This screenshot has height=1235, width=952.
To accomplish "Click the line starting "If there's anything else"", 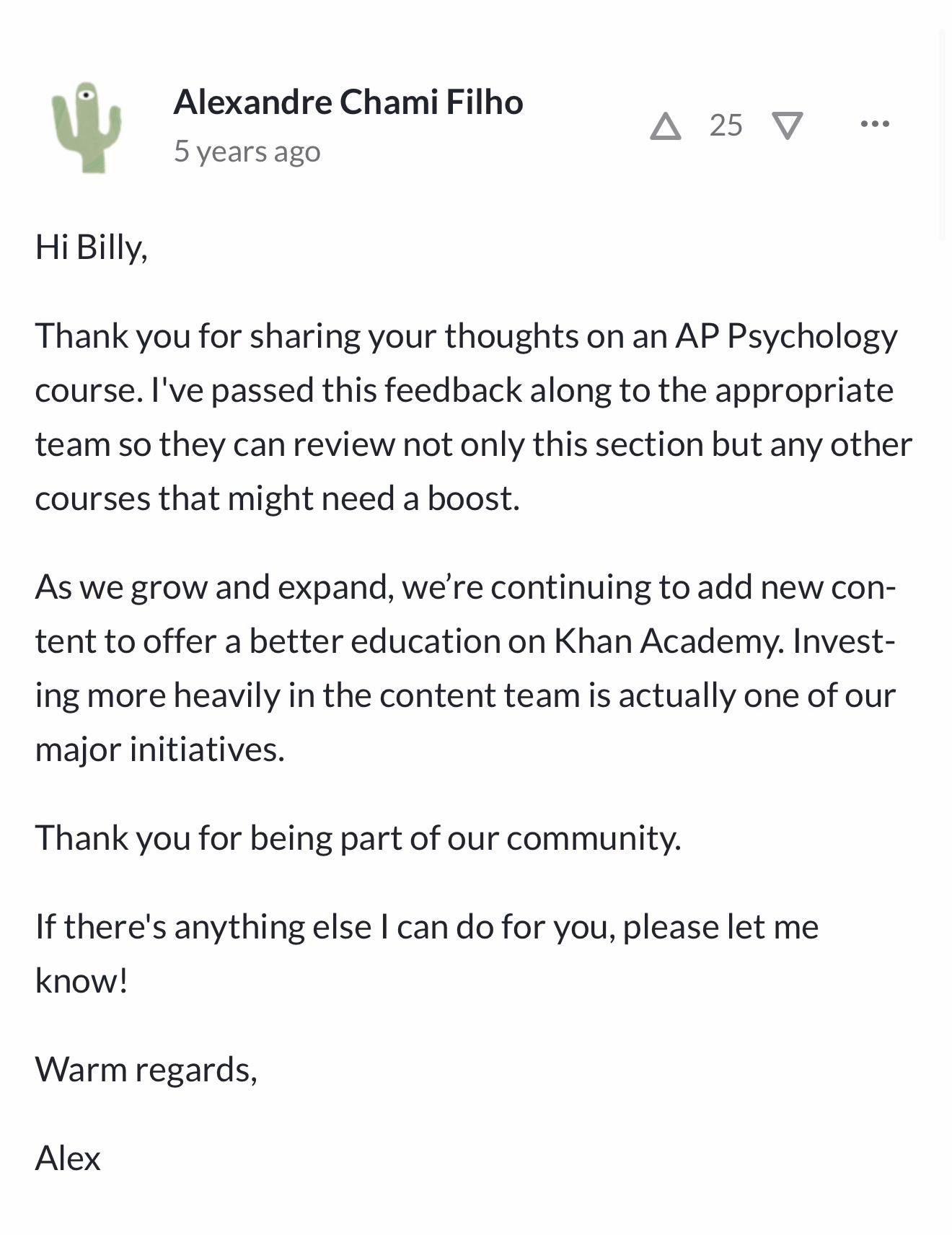I will tap(427, 927).
